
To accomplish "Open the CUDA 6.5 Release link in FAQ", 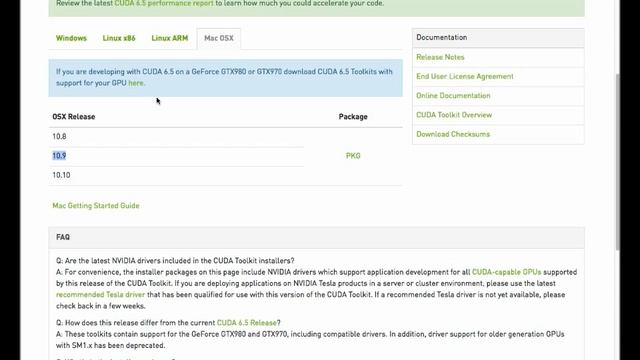I will pos(247,322).
